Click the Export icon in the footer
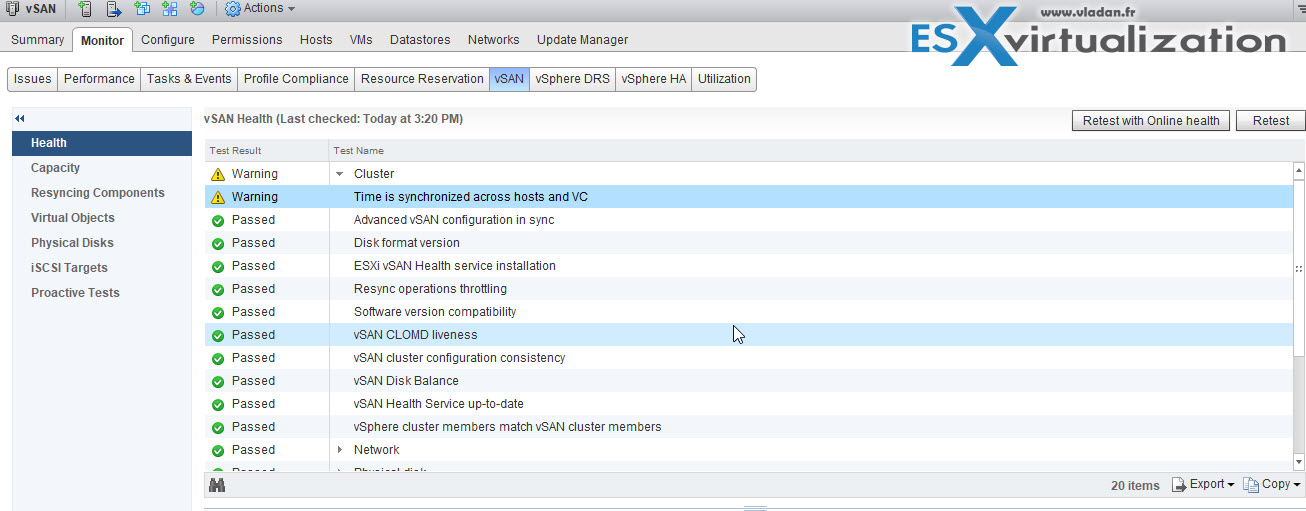This screenshot has width=1306, height=511. point(1179,485)
